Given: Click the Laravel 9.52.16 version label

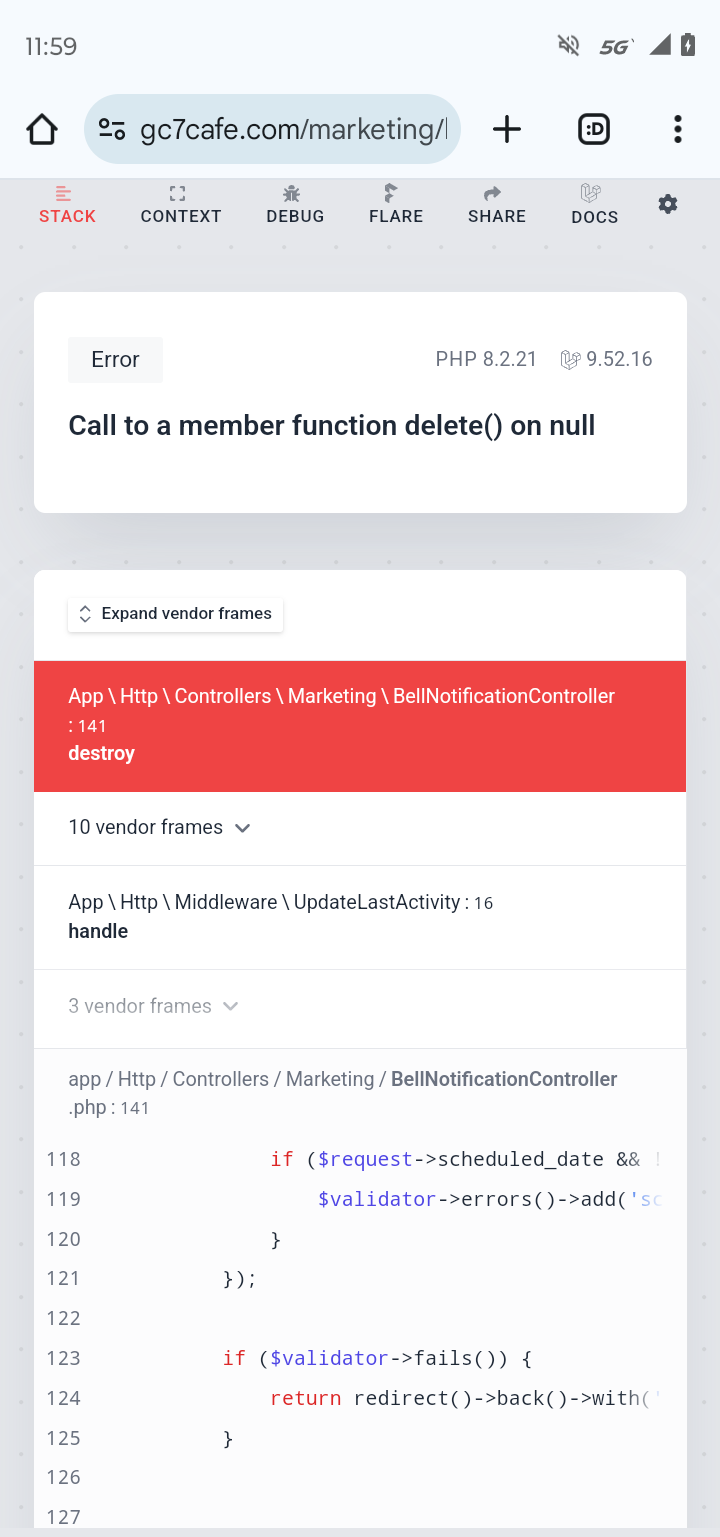Looking at the screenshot, I should pyautogui.click(x=607, y=359).
